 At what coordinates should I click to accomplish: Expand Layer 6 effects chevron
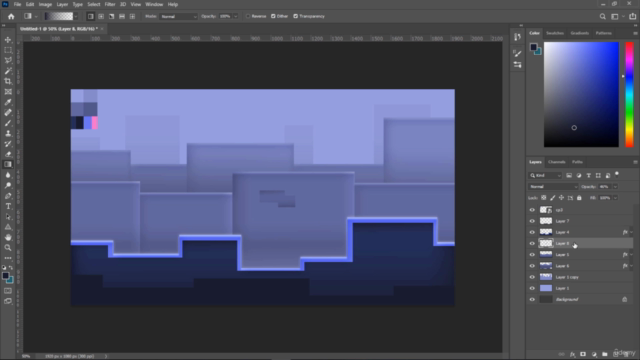pyautogui.click(x=631, y=266)
